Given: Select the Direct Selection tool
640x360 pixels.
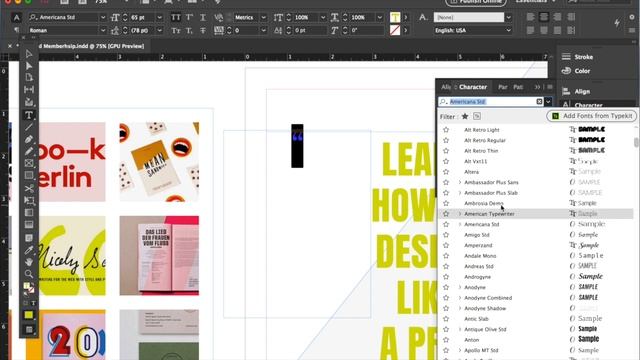Looking at the screenshot, I should (29, 66).
